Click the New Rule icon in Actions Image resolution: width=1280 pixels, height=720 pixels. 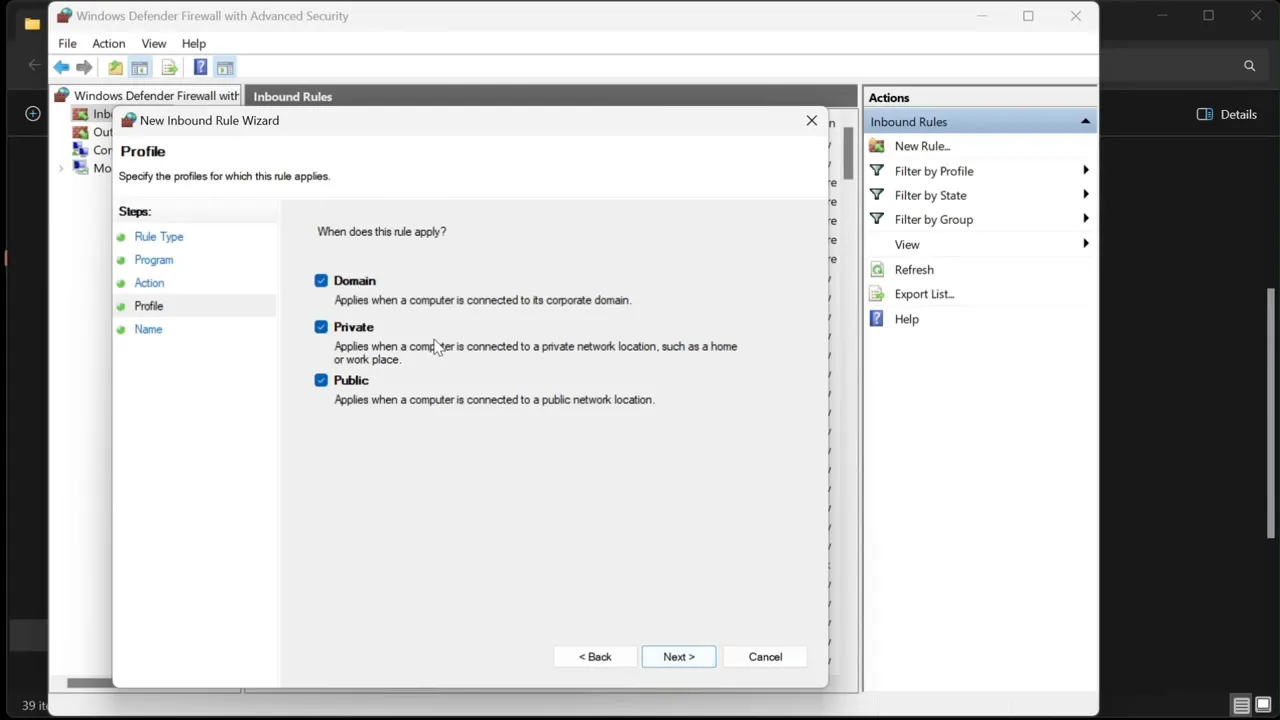877,146
